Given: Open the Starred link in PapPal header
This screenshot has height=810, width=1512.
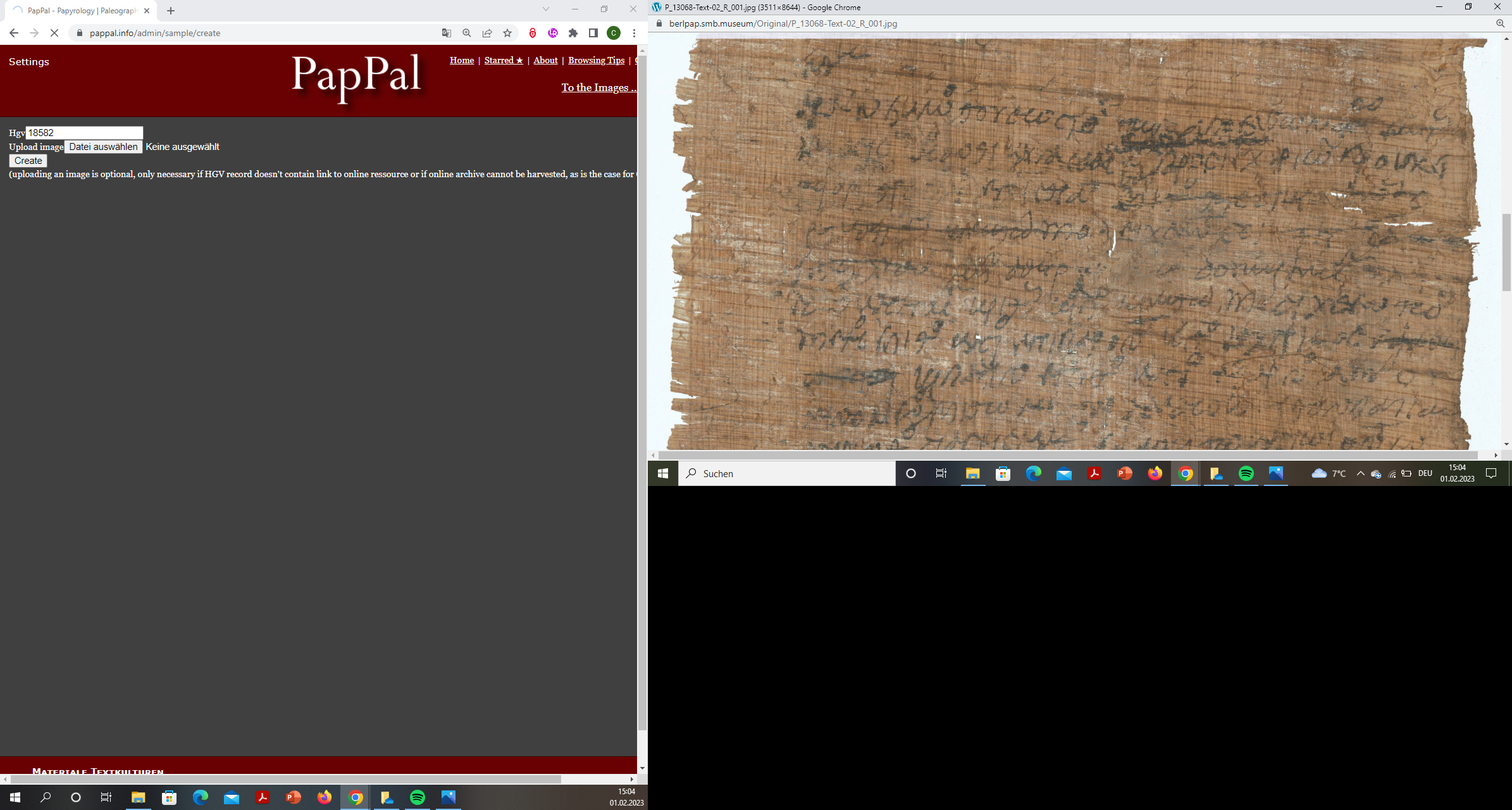Looking at the screenshot, I should coord(504,60).
